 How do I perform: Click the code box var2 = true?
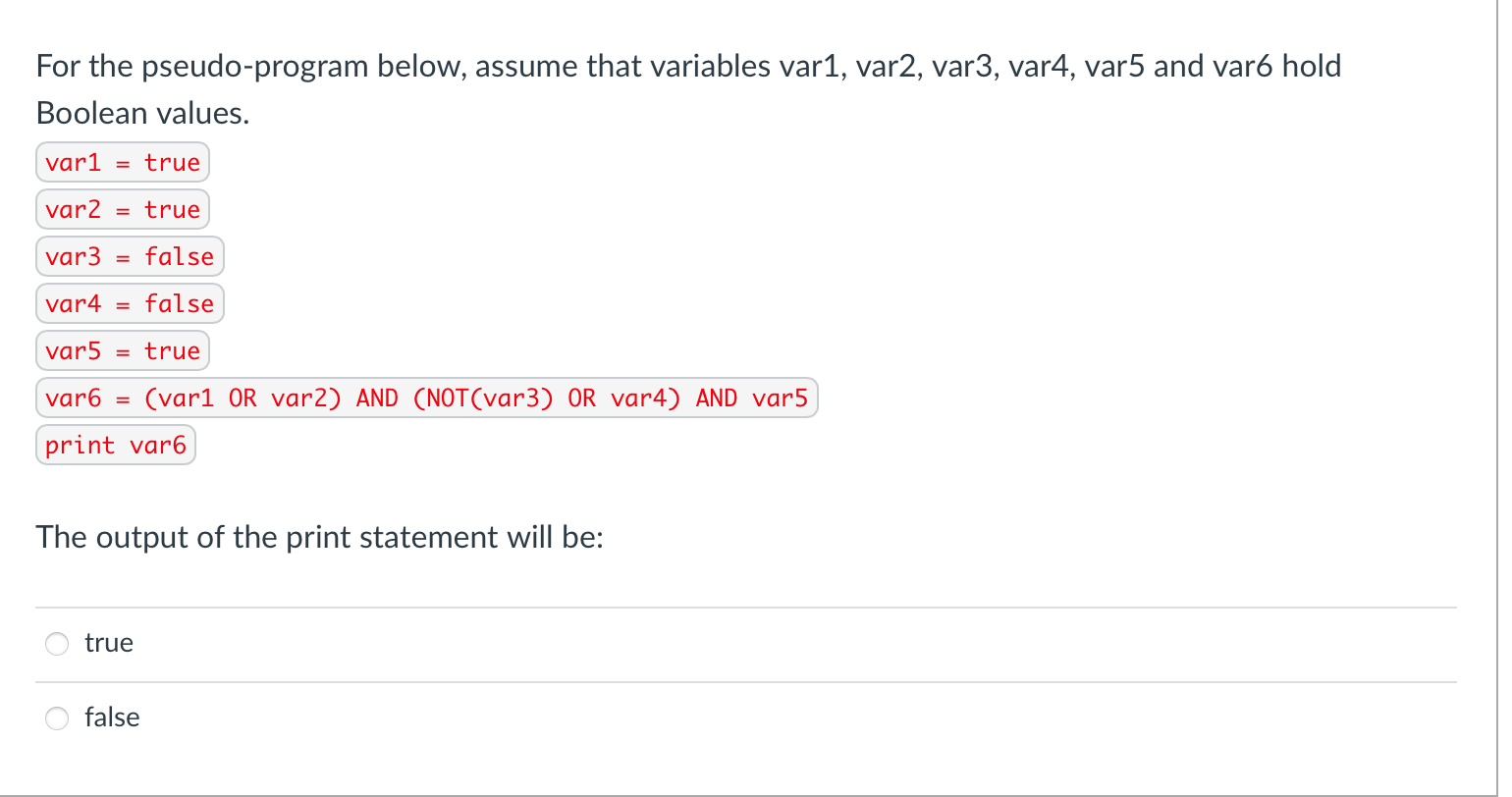122,209
